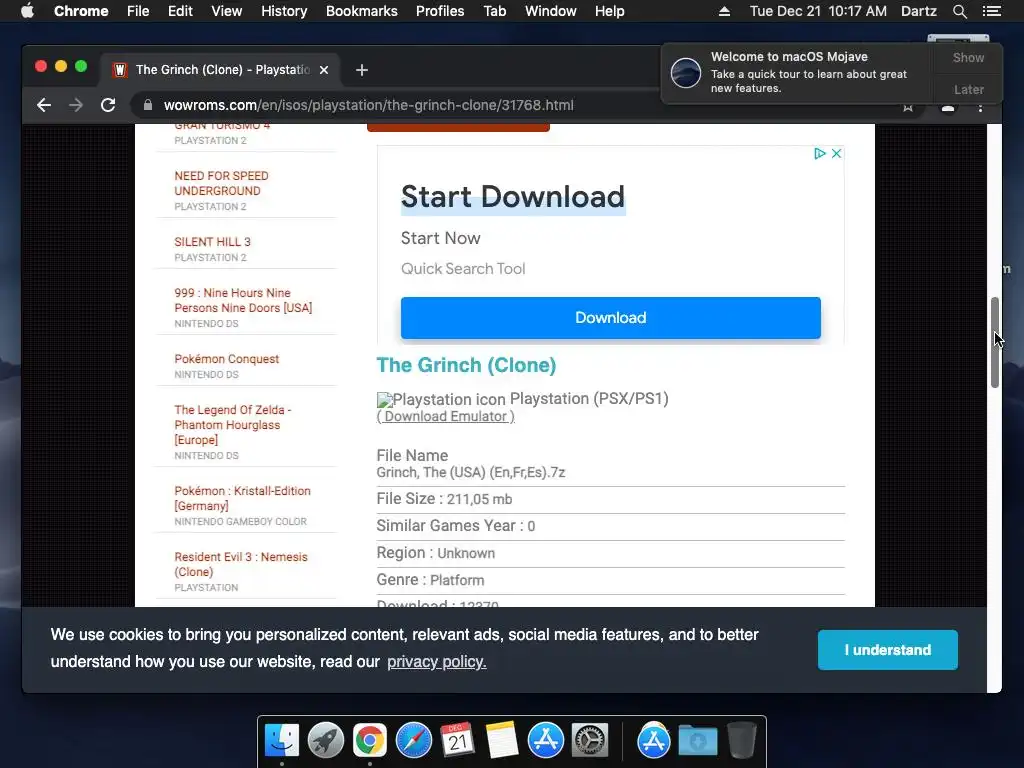This screenshot has height=768, width=1024.
Task: Close the ad with the X icon
Action: coord(836,153)
